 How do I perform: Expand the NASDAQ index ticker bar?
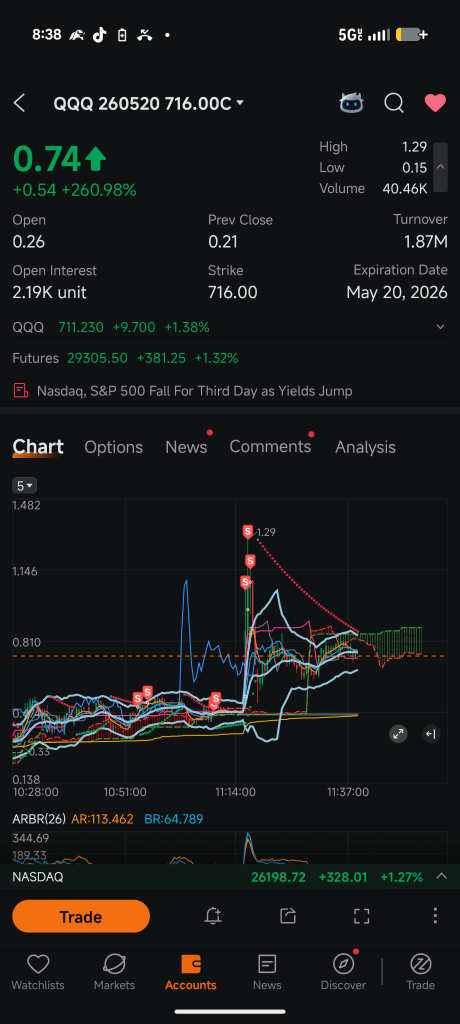[x=230, y=877]
